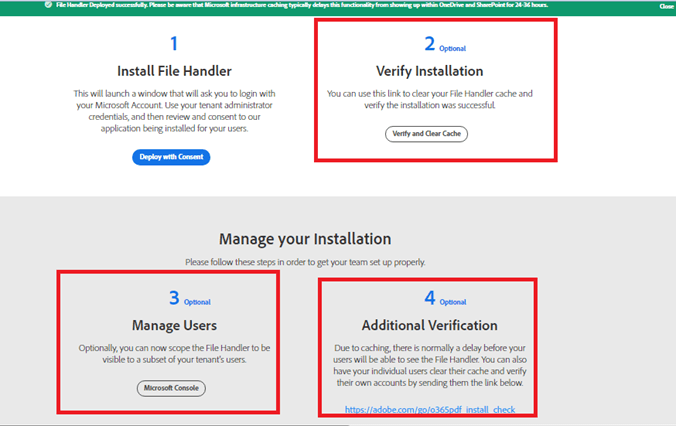The width and height of the screenshot is (676, 426).
Task: Click the 'Optional' label next to step 2
Action: tap(452, 48)
